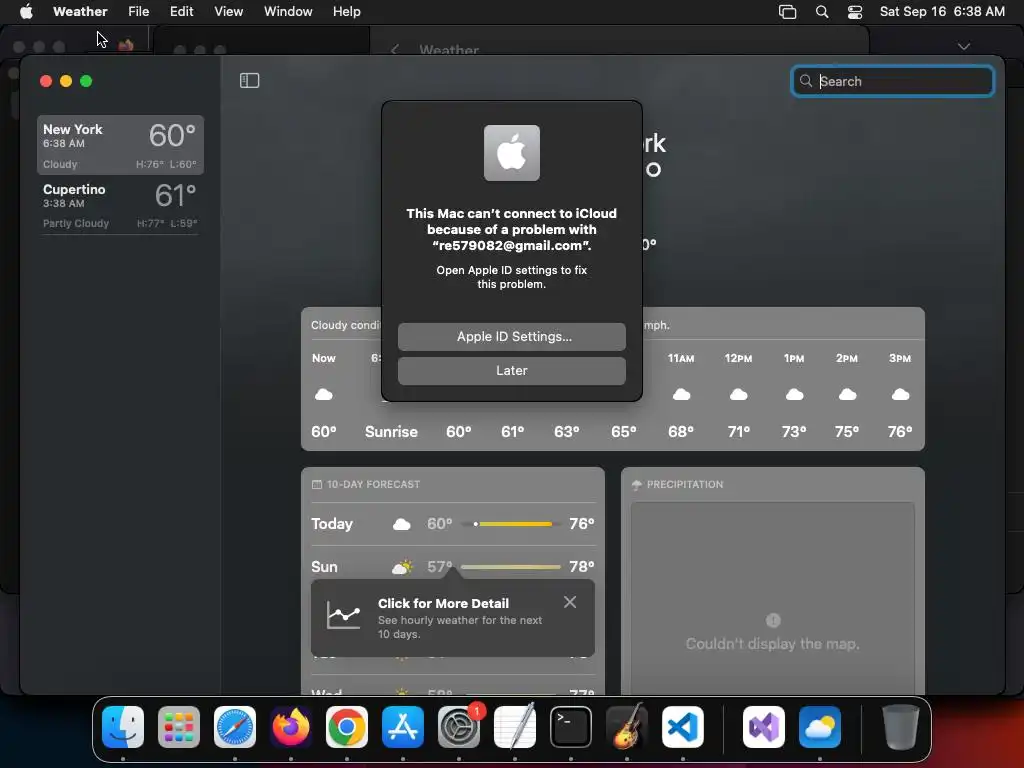Open Finder from the Dock

point(123,727)
